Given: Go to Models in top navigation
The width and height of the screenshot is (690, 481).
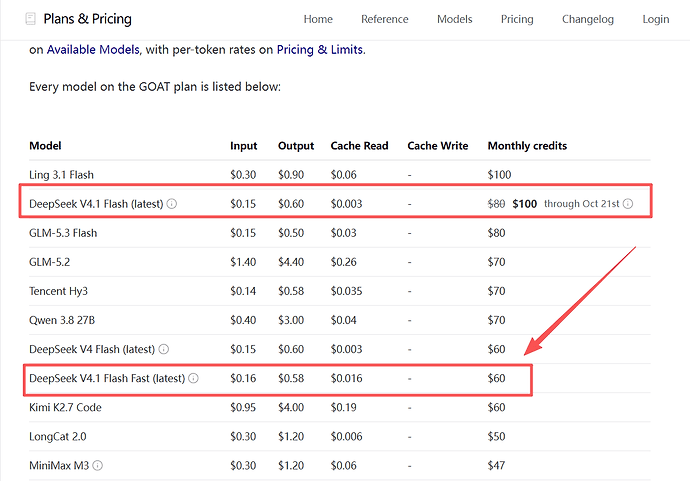Looking at the screenshot, I should click(x=455, y=19).
